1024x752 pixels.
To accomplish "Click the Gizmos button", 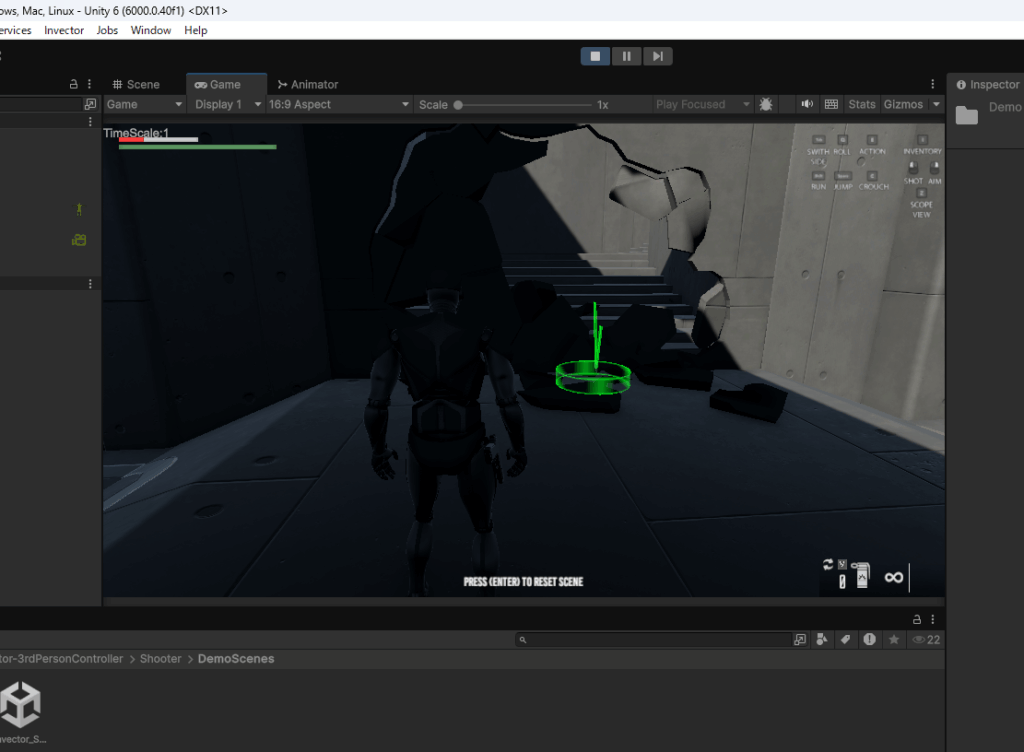I will click(x=903, y=104).
